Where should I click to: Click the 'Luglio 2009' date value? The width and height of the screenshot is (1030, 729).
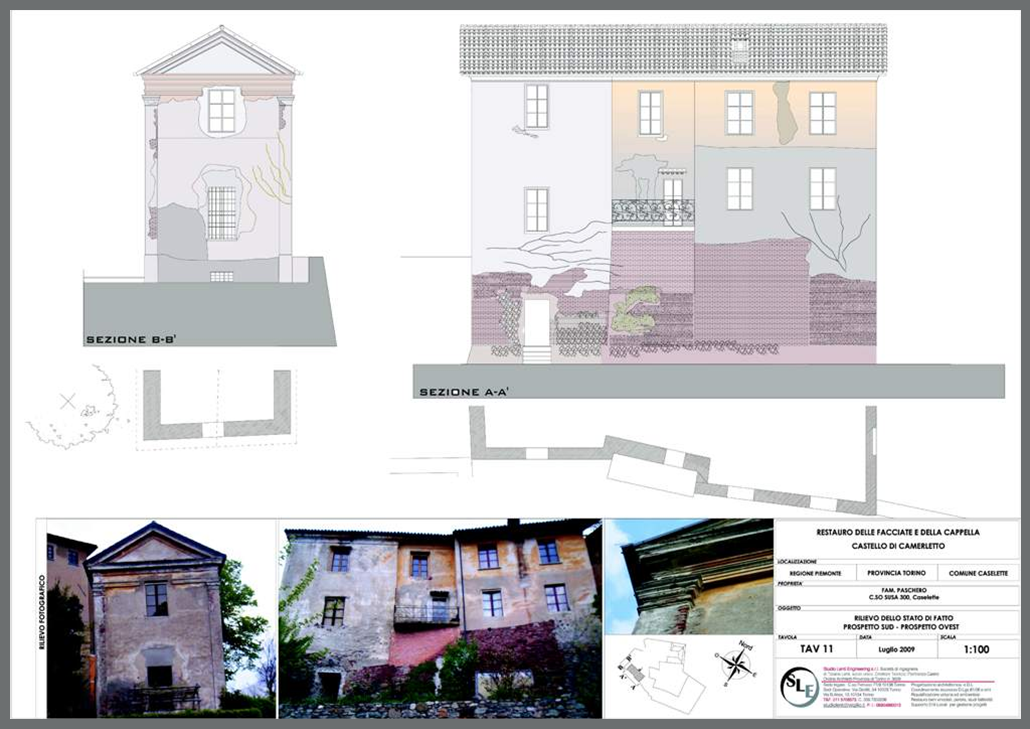(x=897, y=650)
